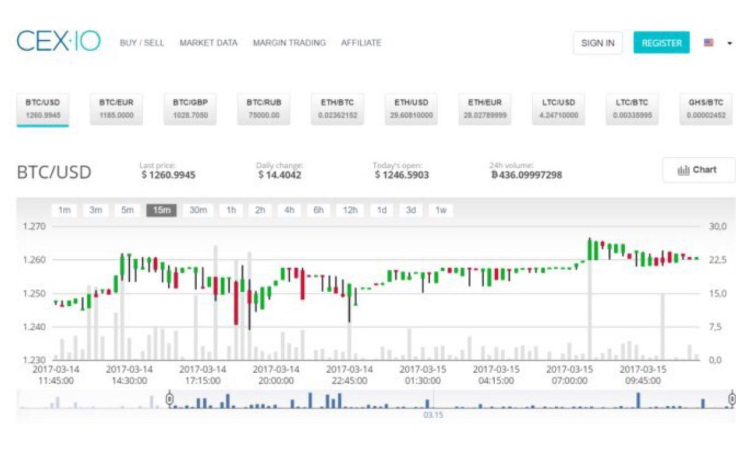Select the BTC/EUR pair tab
The height and width of the screenshot is (460, 736).
(116, 109)
